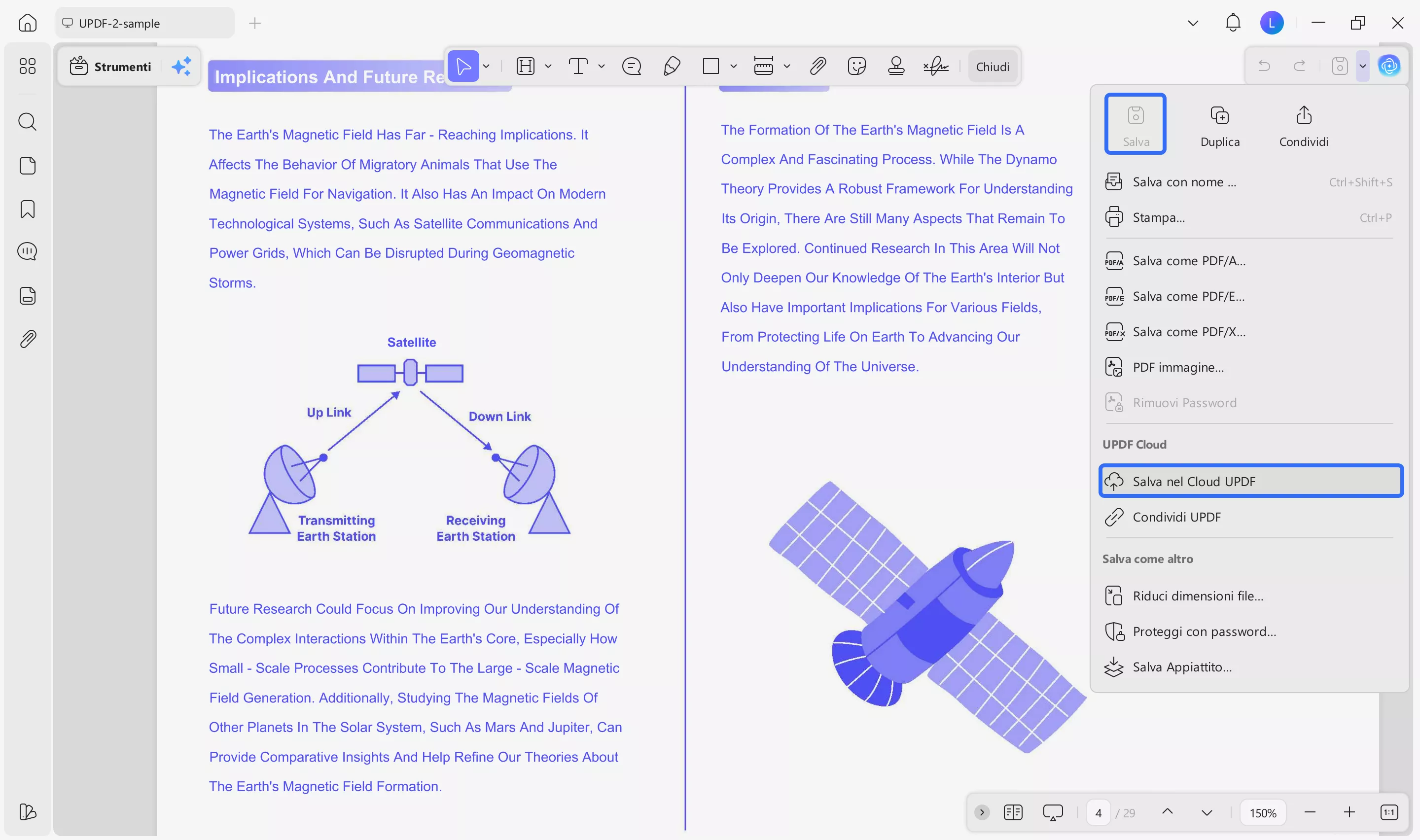Screen dimensions: 1420x840
Task: Choose Salva come PDF/X
Action: [x=1249, y=332]
